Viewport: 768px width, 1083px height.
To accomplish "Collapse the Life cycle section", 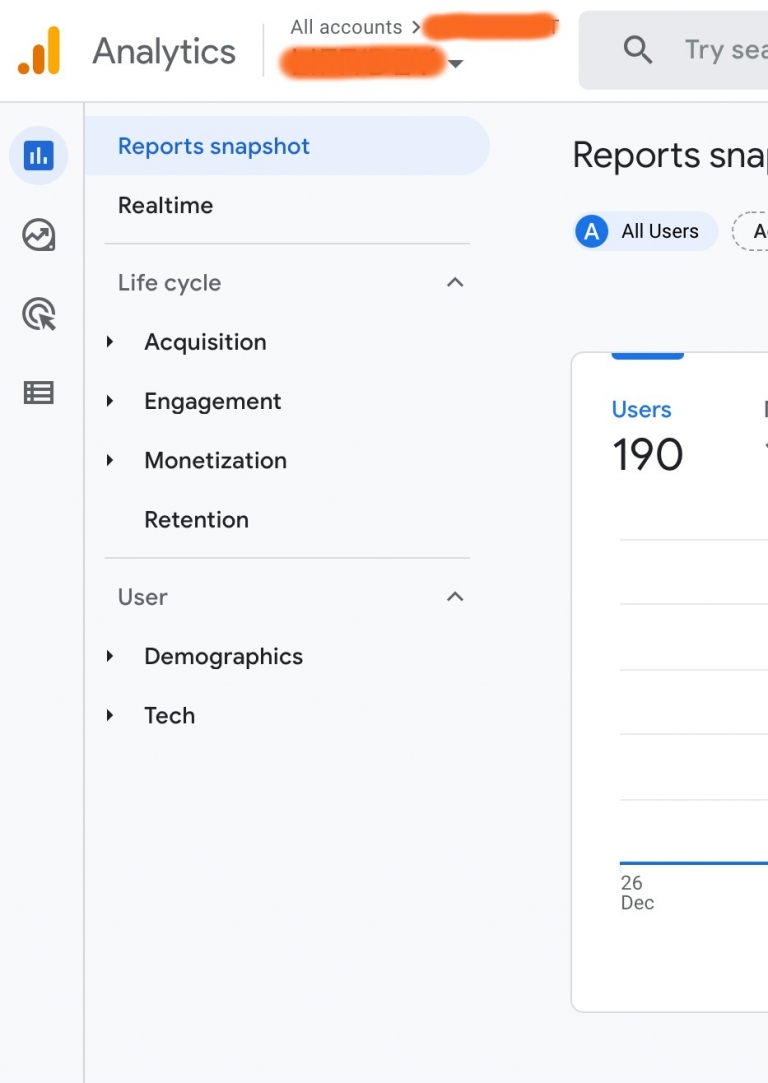I will (x=455, y=282).
